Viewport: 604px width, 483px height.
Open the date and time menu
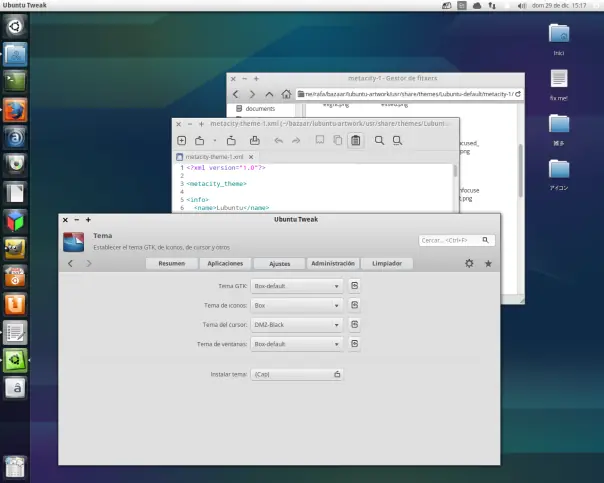[x=559, y=5]
